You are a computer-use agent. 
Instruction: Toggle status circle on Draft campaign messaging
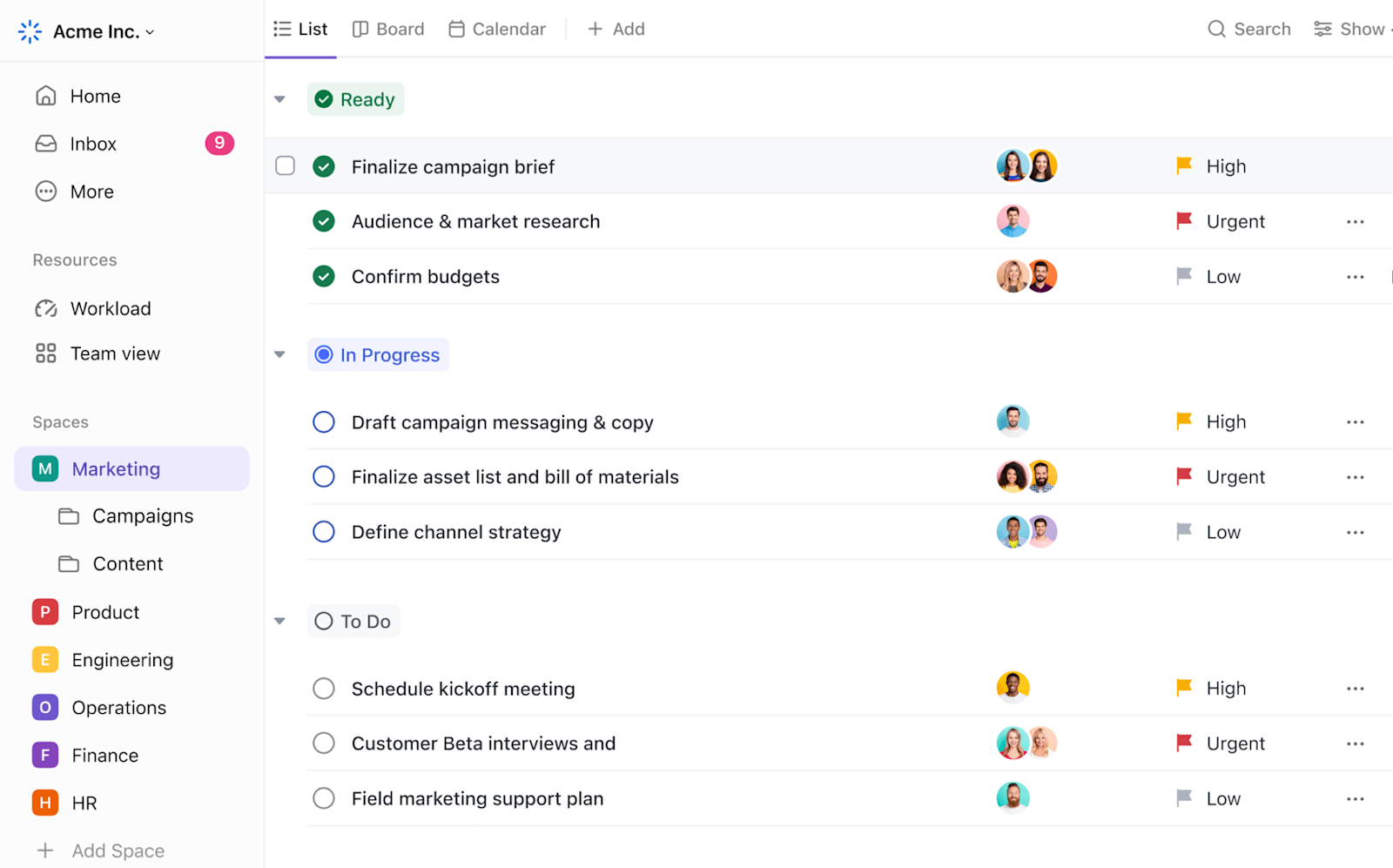click(323, 421)
